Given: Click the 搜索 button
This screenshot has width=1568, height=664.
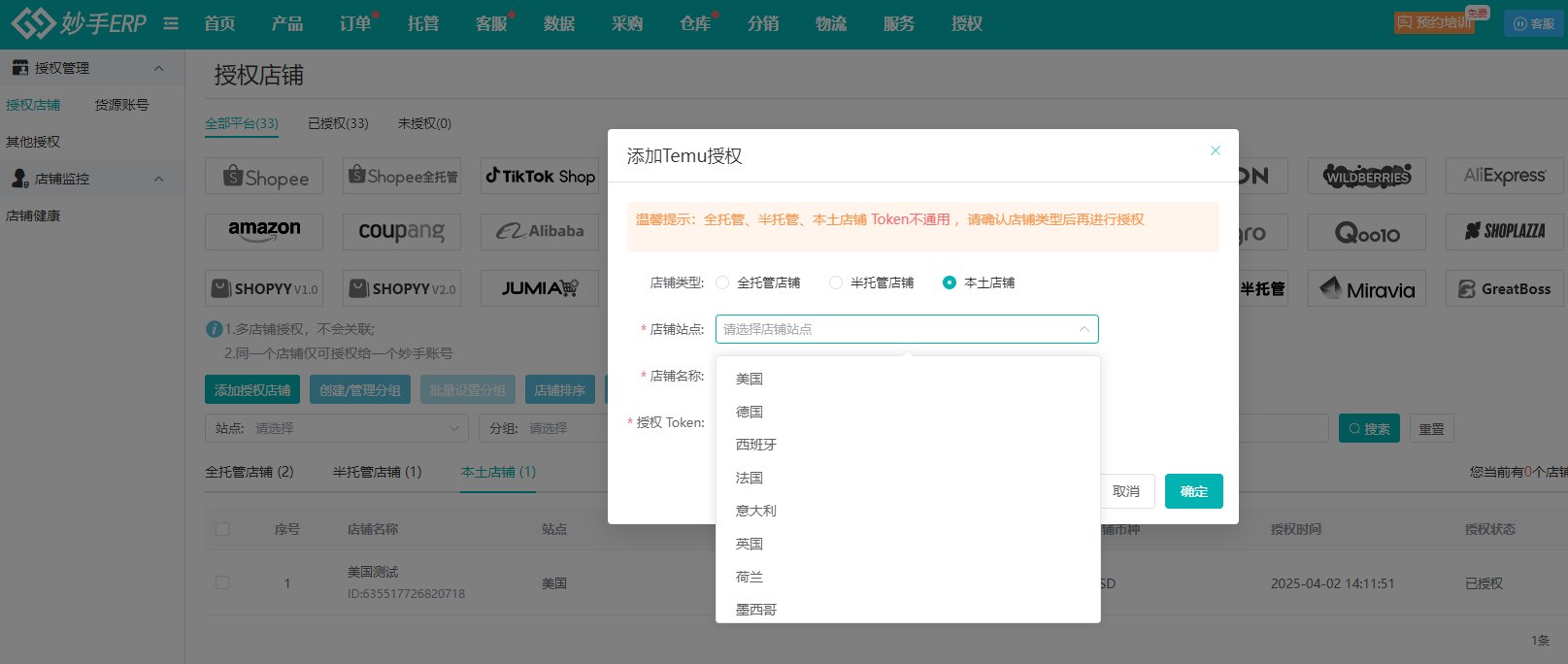Looking at the screenshot, I should coord(1369,428).
